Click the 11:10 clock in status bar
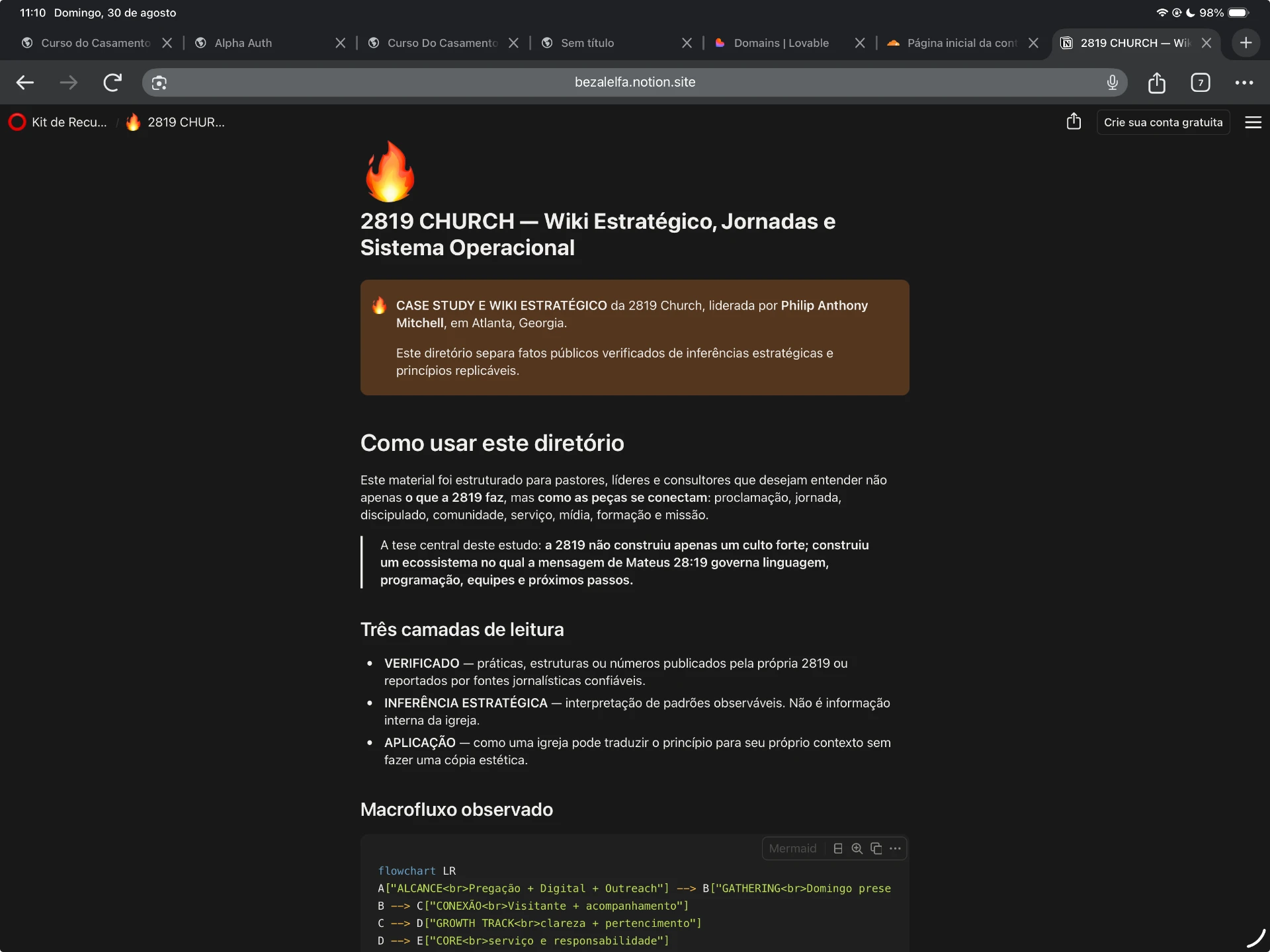The image size is (1270, 952). 32,13
